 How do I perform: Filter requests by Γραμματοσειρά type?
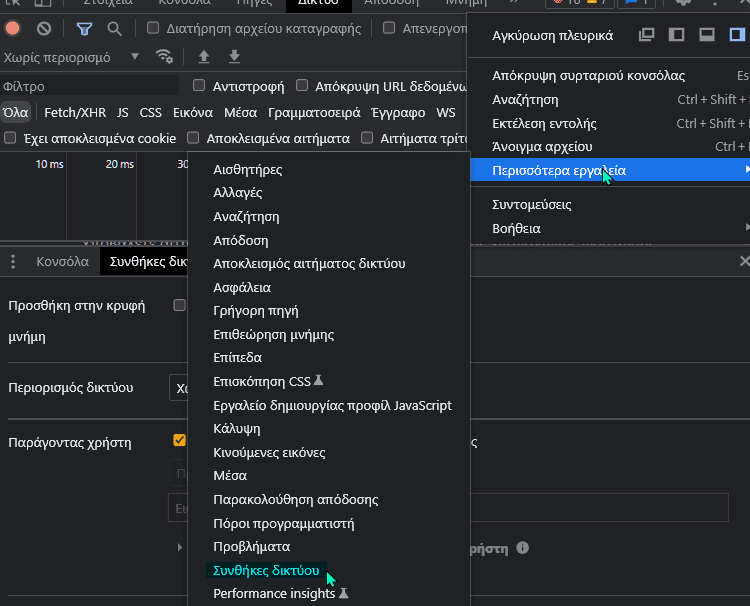click(x=315, y=112)
